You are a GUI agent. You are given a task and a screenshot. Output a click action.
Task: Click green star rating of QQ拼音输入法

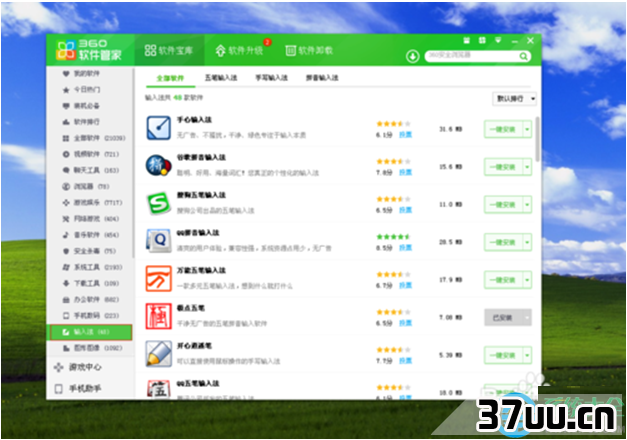click(393, 237)
